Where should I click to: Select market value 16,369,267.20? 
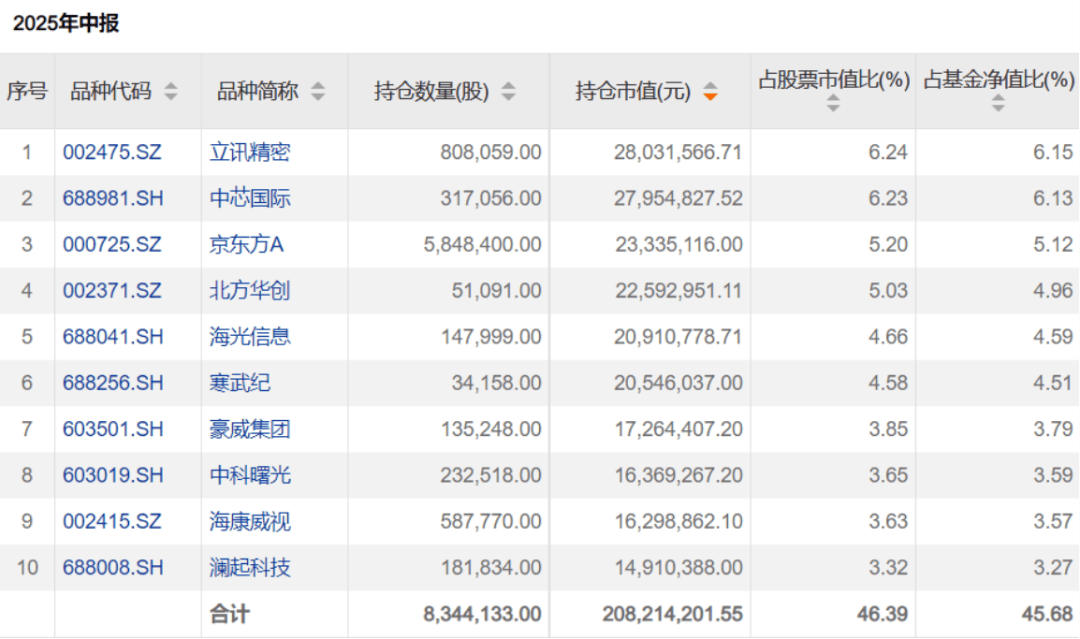coord(678,475)
